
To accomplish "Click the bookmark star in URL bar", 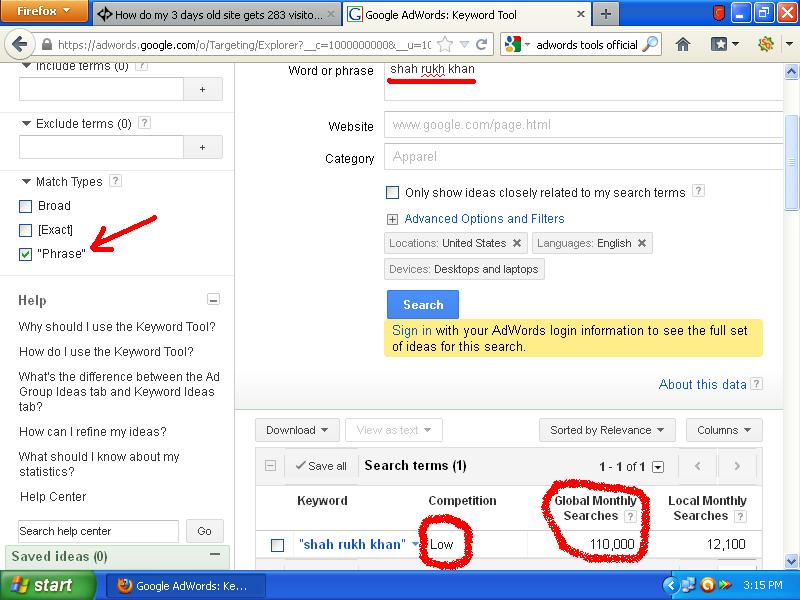I will [446, 45].
